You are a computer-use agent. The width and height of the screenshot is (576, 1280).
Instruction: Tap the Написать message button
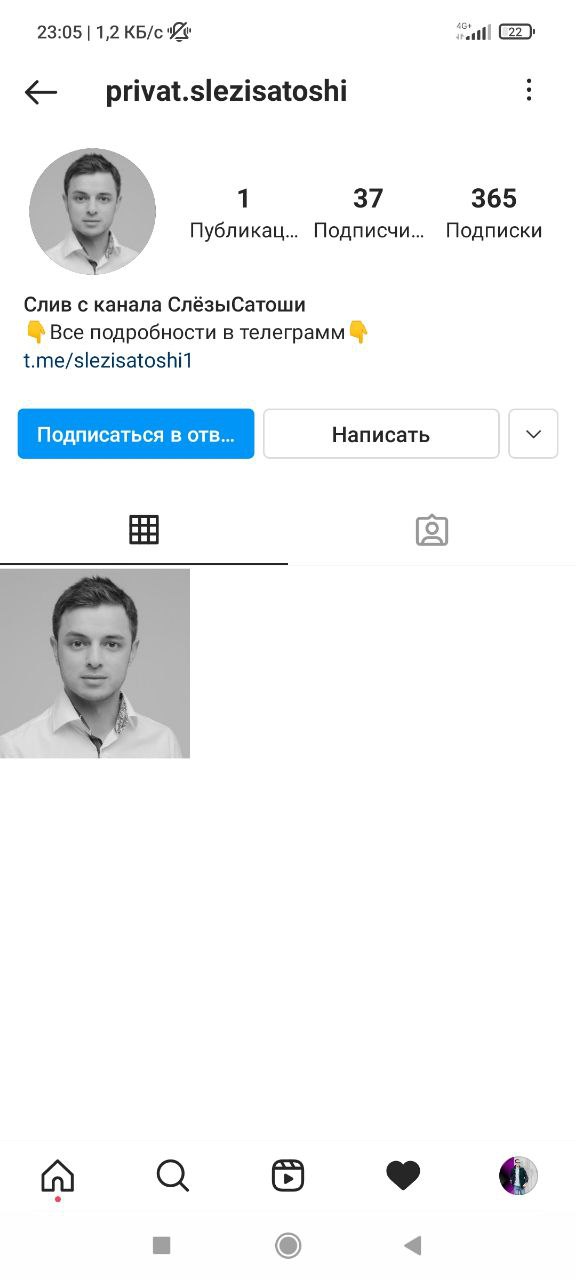tap(381, 434)
